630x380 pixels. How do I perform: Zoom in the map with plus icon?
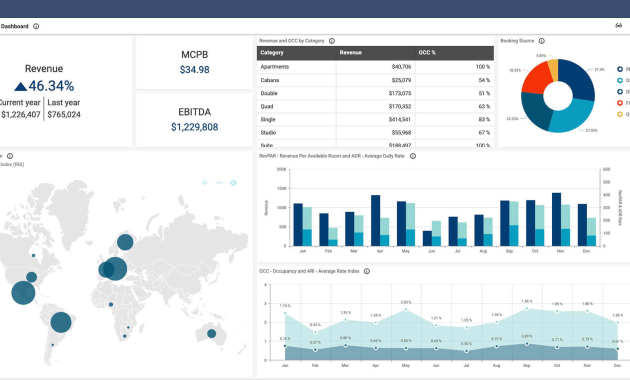205,183
